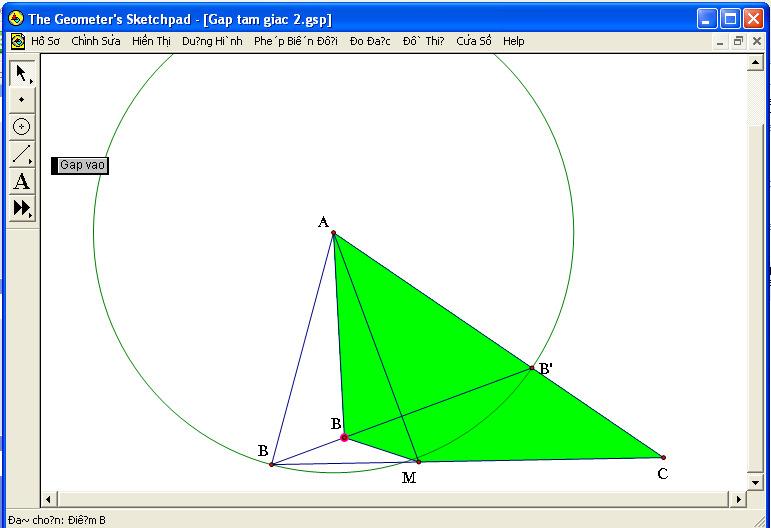771x528 pixels.
Task: Restore the inner document window
Action: point(738,42)
